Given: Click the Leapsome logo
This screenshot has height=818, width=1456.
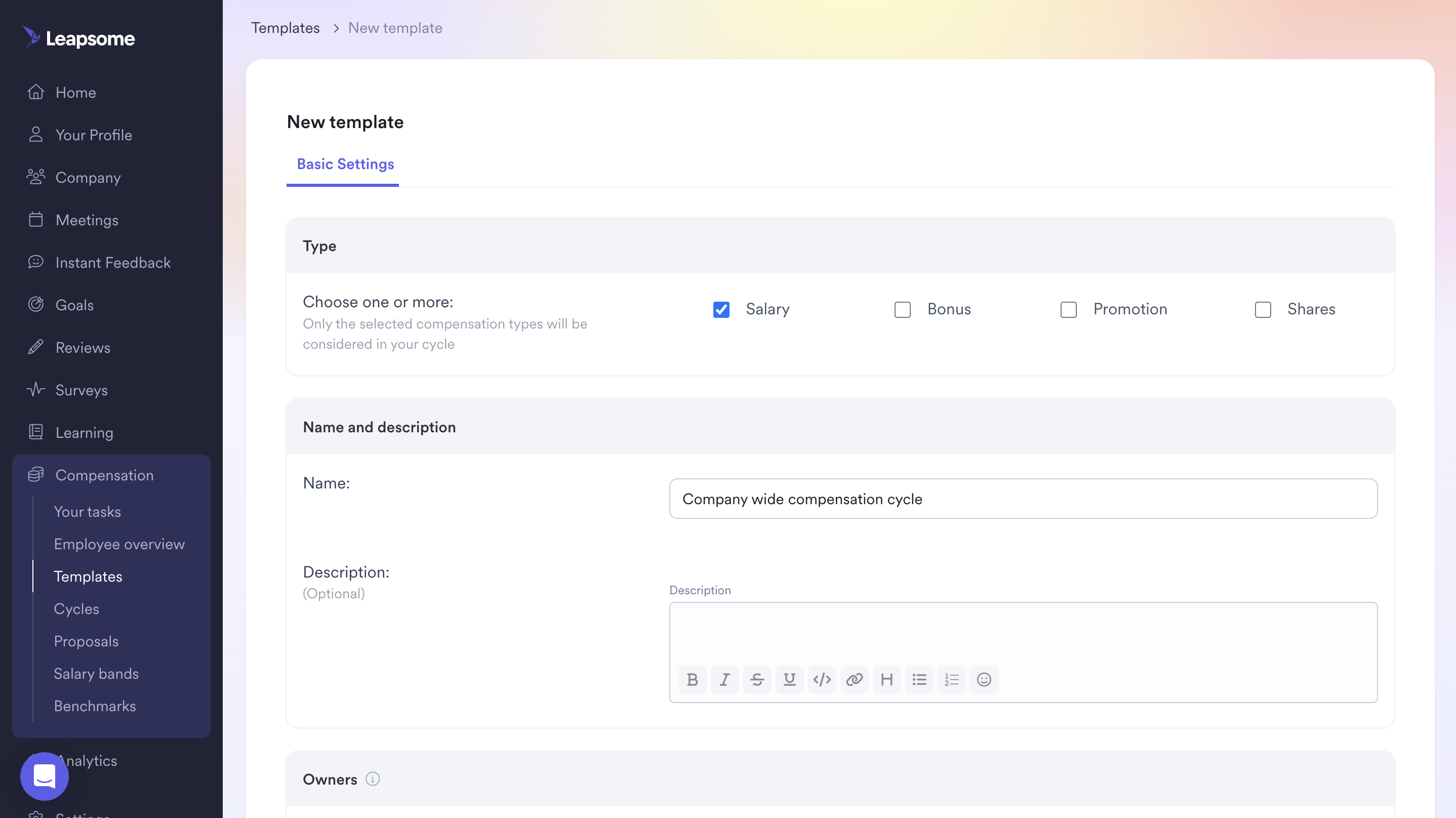Looking at the screenshot, I should 78,38.
